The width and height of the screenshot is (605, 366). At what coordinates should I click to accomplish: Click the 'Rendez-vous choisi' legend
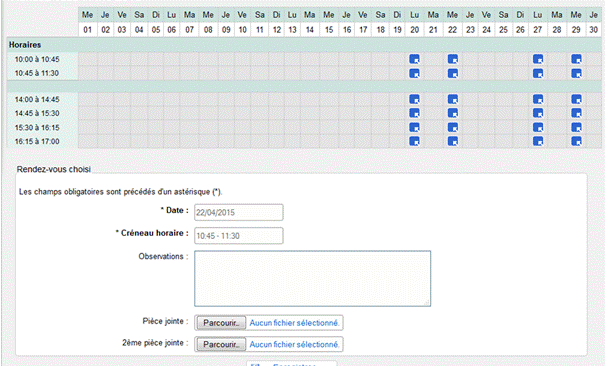[x=54, y=169]
